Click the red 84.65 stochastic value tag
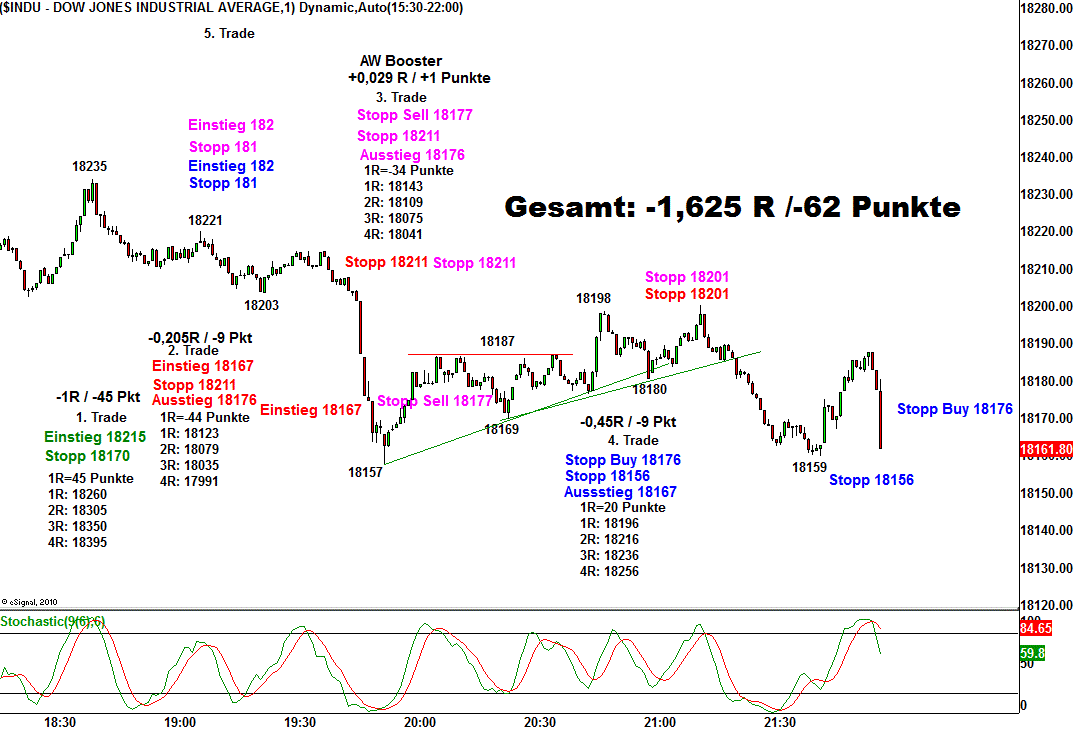This screenshot has height=732, width=1073. point(1038,629)
